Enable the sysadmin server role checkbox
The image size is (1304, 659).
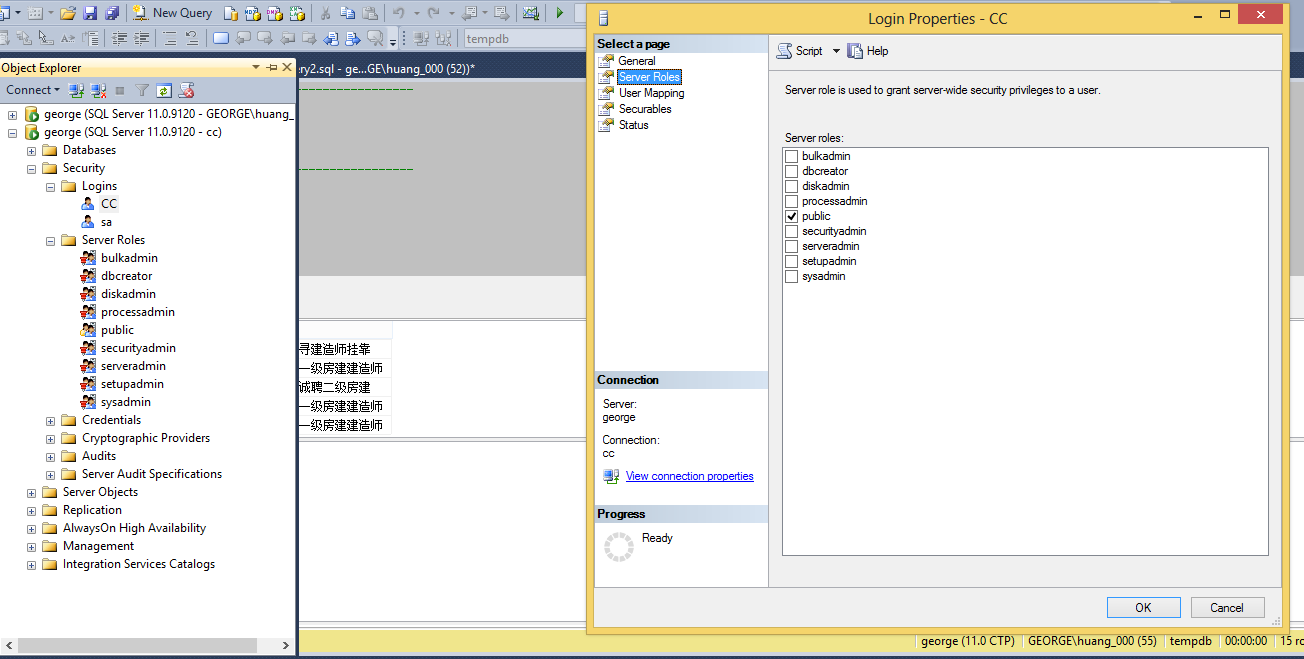point(792,276)
